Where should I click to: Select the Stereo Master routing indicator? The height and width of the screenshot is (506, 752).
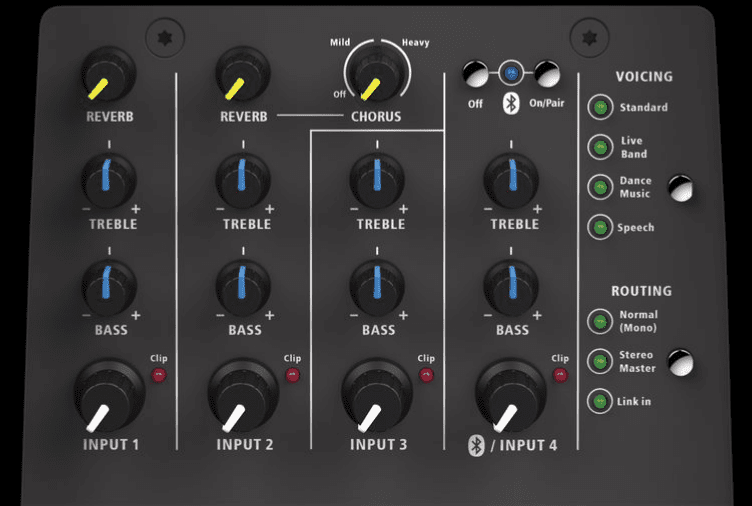click(x=600, y=361)
